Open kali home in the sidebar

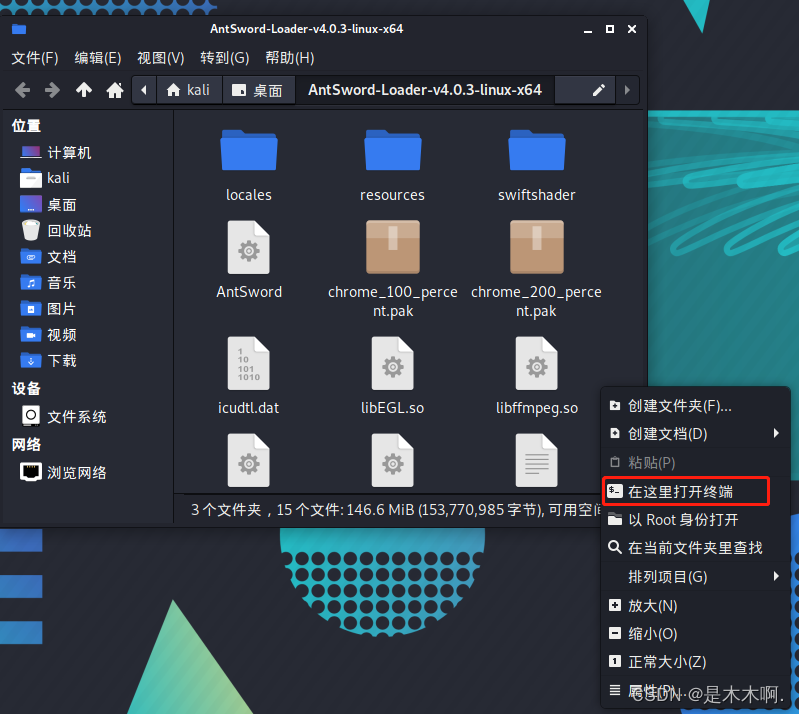(x=45, y=178)
